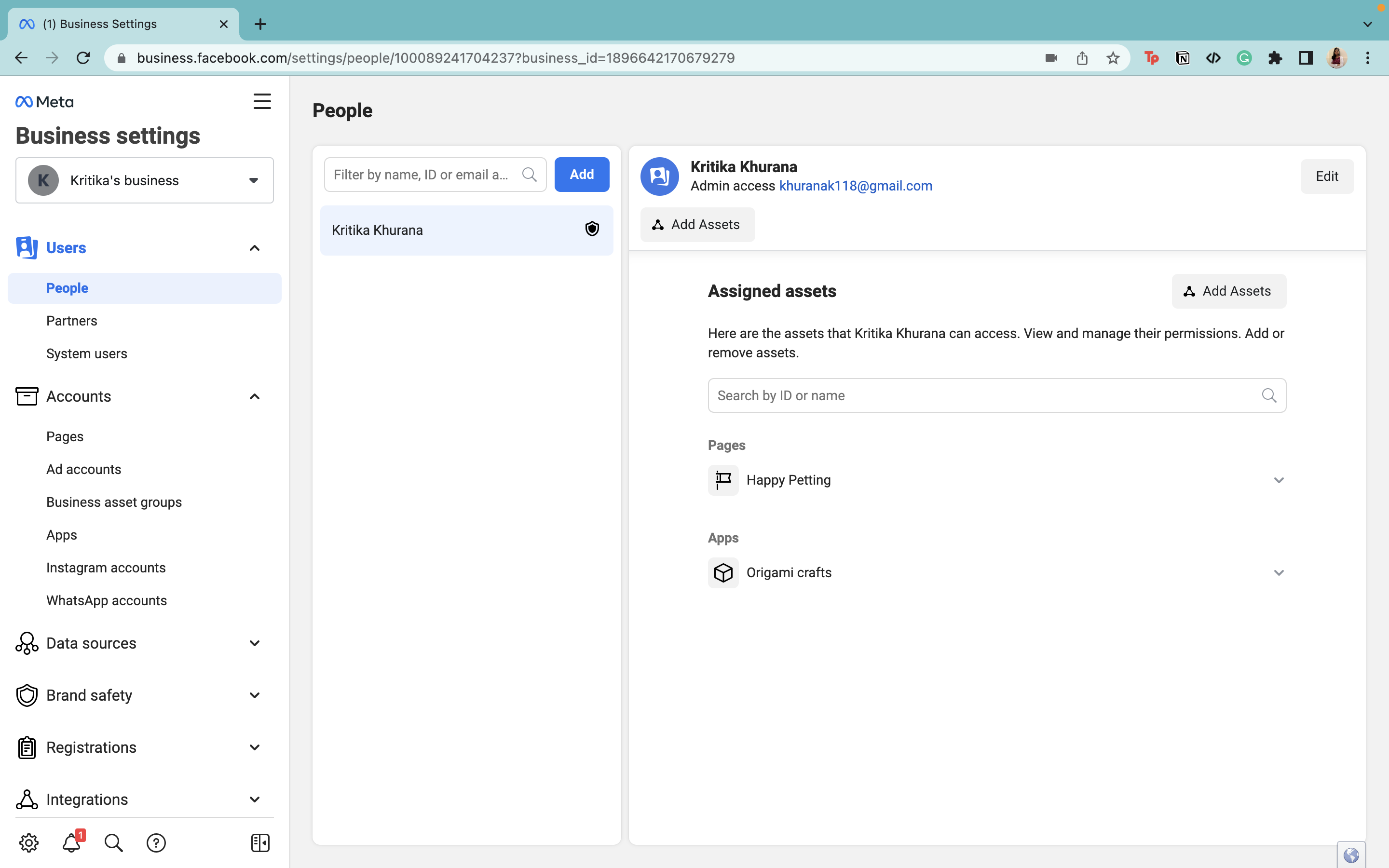The image size is (1389, 868).
Task: Open Apps under Accounts
Action: click(61, 534)
